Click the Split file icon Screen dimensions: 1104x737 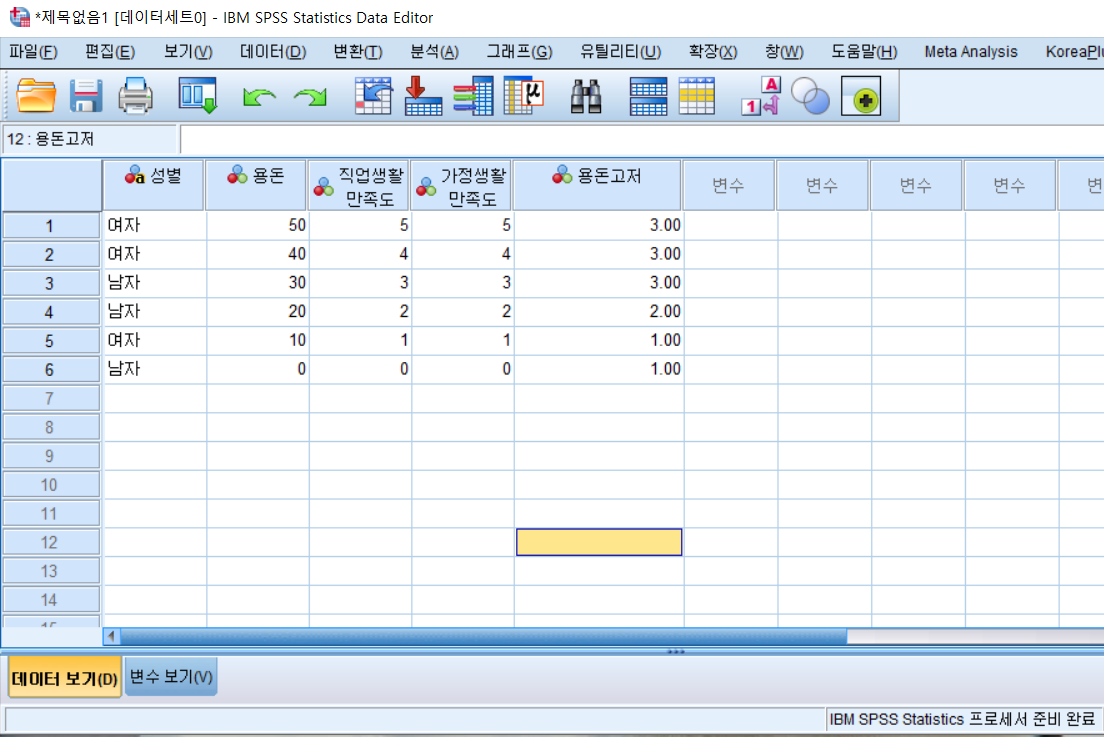tap(648, 96)
